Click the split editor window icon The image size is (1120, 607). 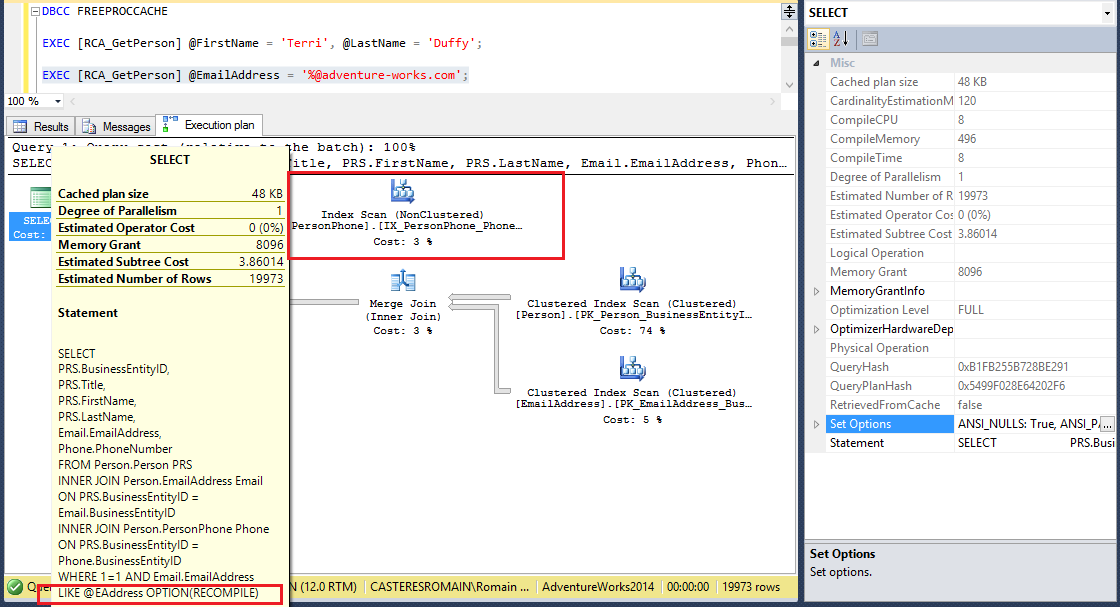click(x=789, y=11)
